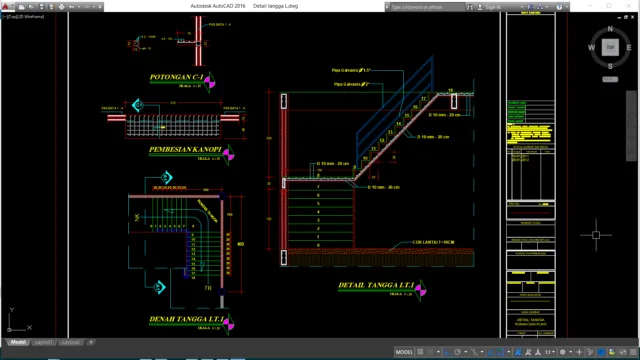Screen dimensions: 640x360
Task: Switch to the Layout2 tab
Action: 71,342
